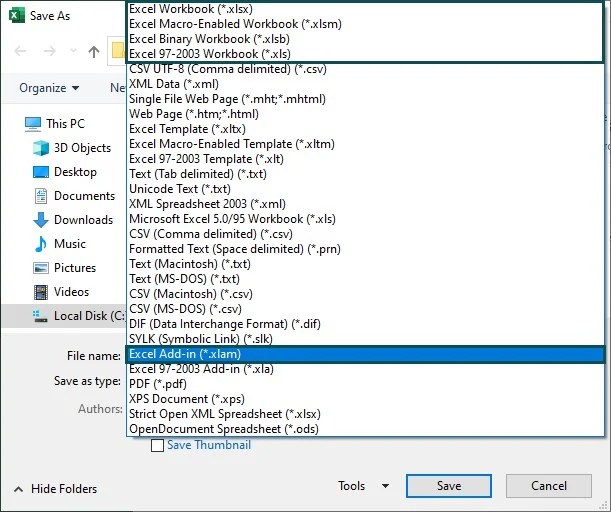611x512 pixels.
Task: Click the Cancel button
Action: click(x=549, y=486)
